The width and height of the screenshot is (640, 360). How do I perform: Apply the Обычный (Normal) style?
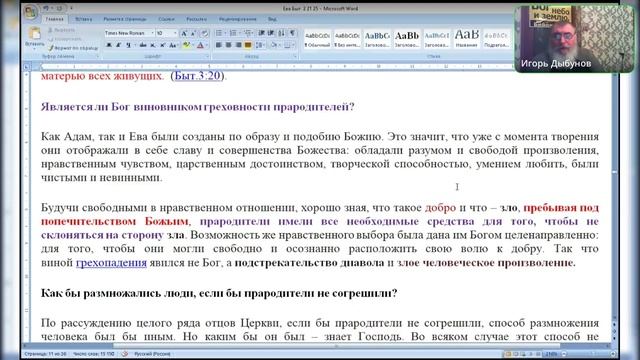tap(317, 39)
